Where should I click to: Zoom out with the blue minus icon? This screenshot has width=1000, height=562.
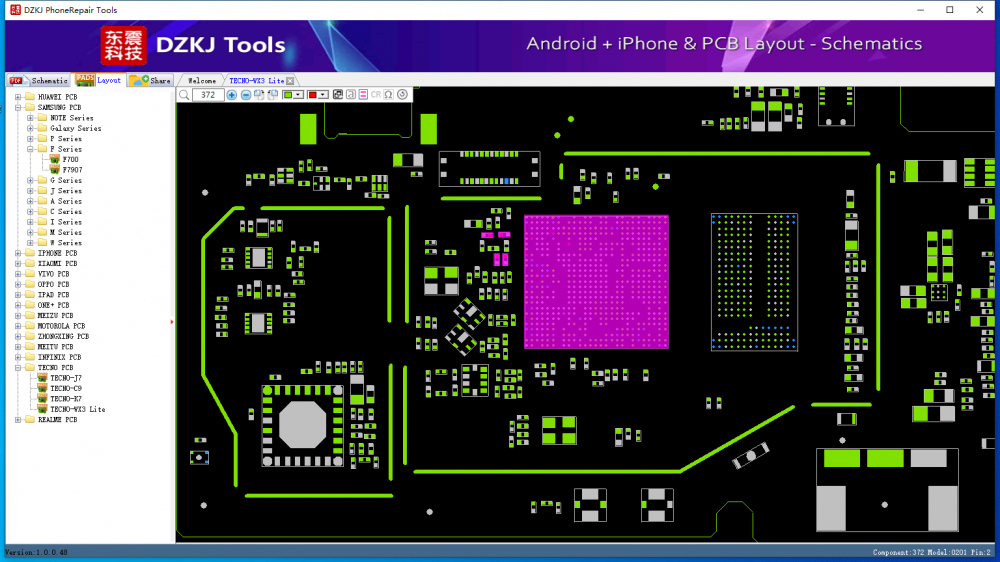tap(246, 95)
